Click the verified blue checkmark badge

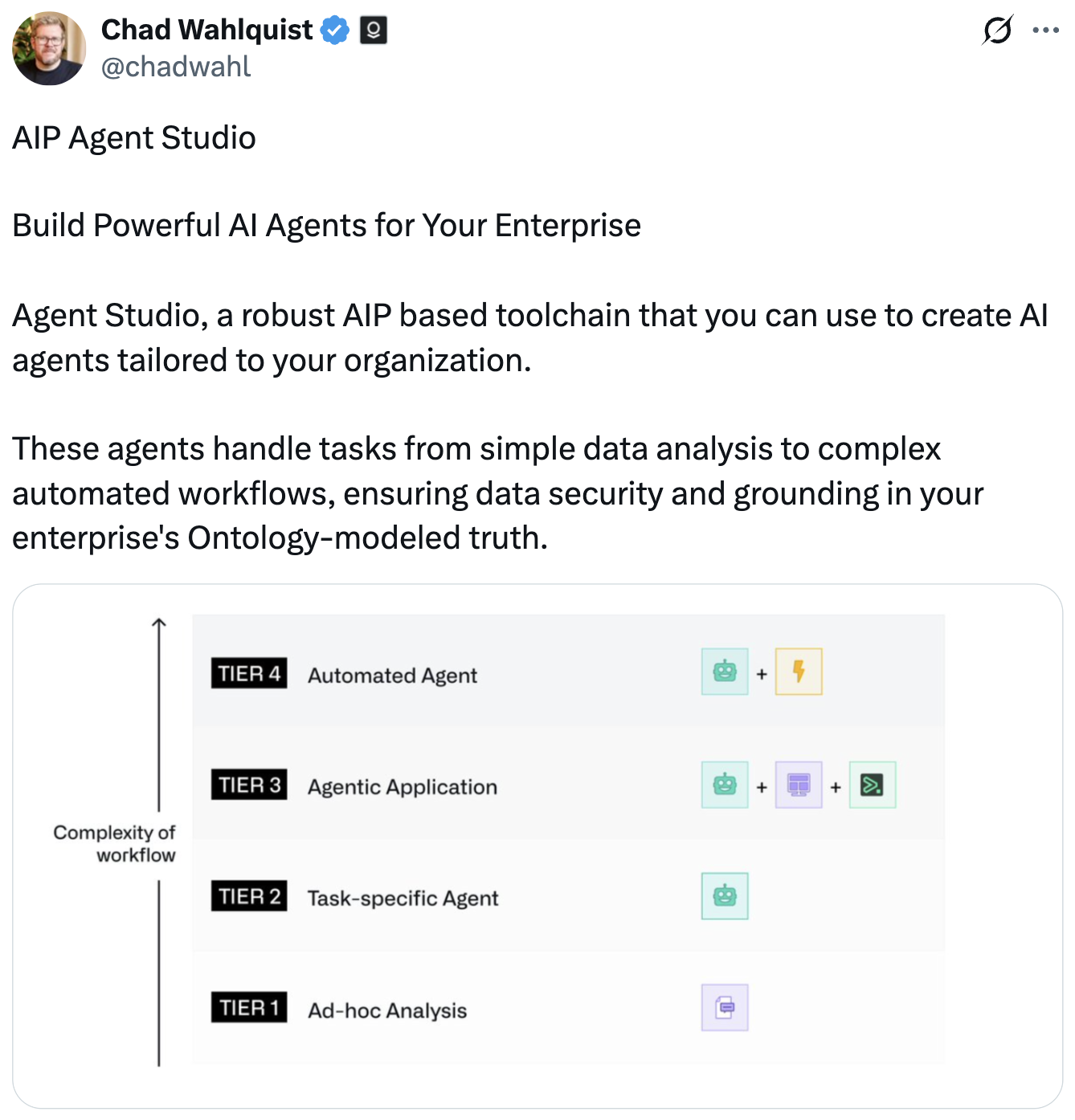334,29
